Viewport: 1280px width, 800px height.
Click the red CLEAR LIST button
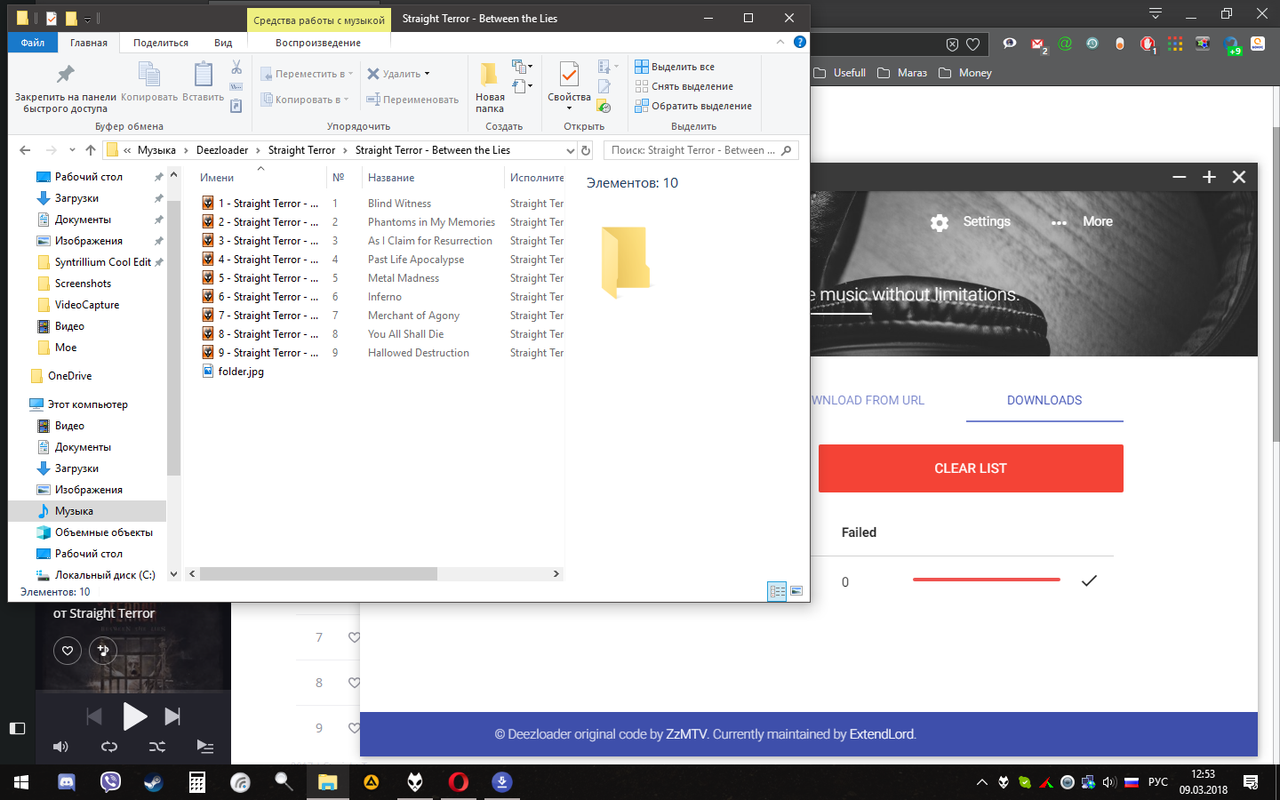(x=970, y=468)
